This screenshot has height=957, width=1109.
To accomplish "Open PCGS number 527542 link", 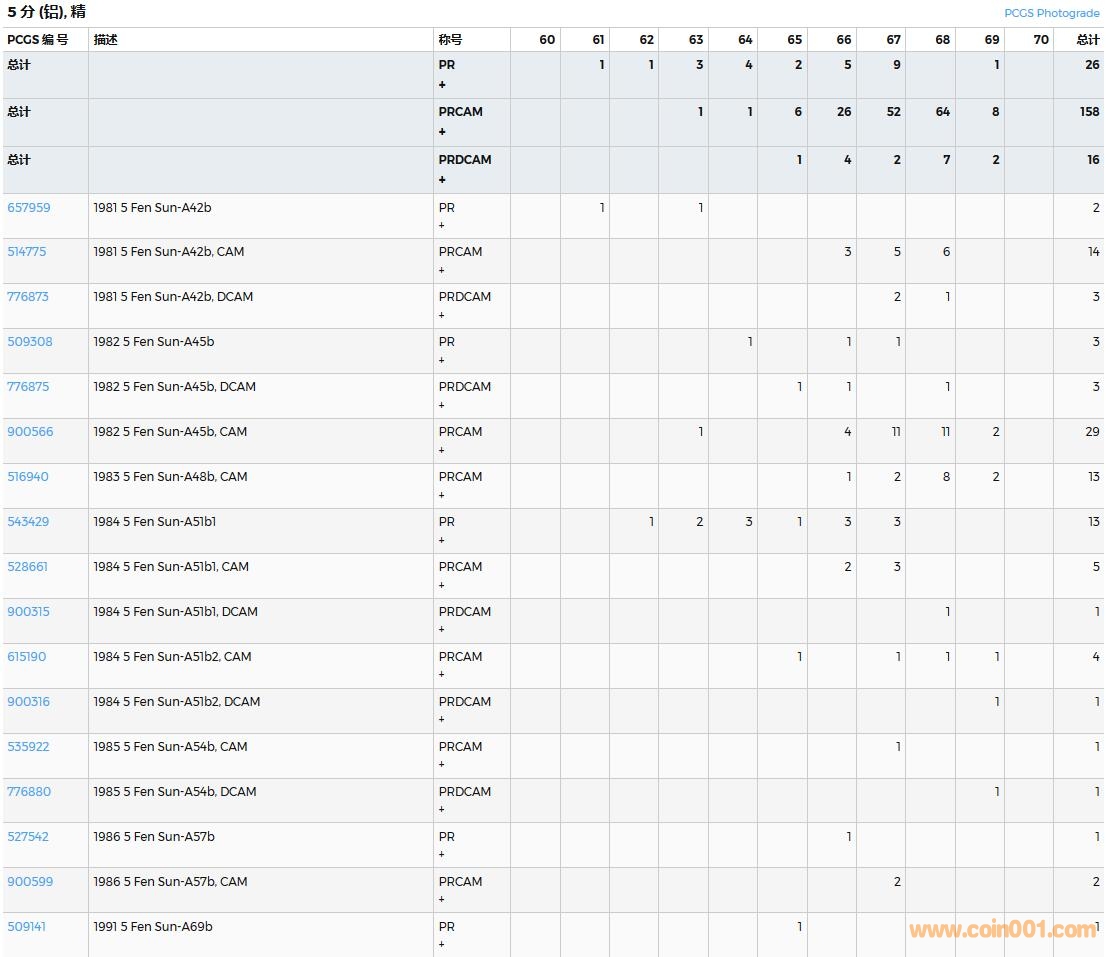I will click(x=28, y=837).
